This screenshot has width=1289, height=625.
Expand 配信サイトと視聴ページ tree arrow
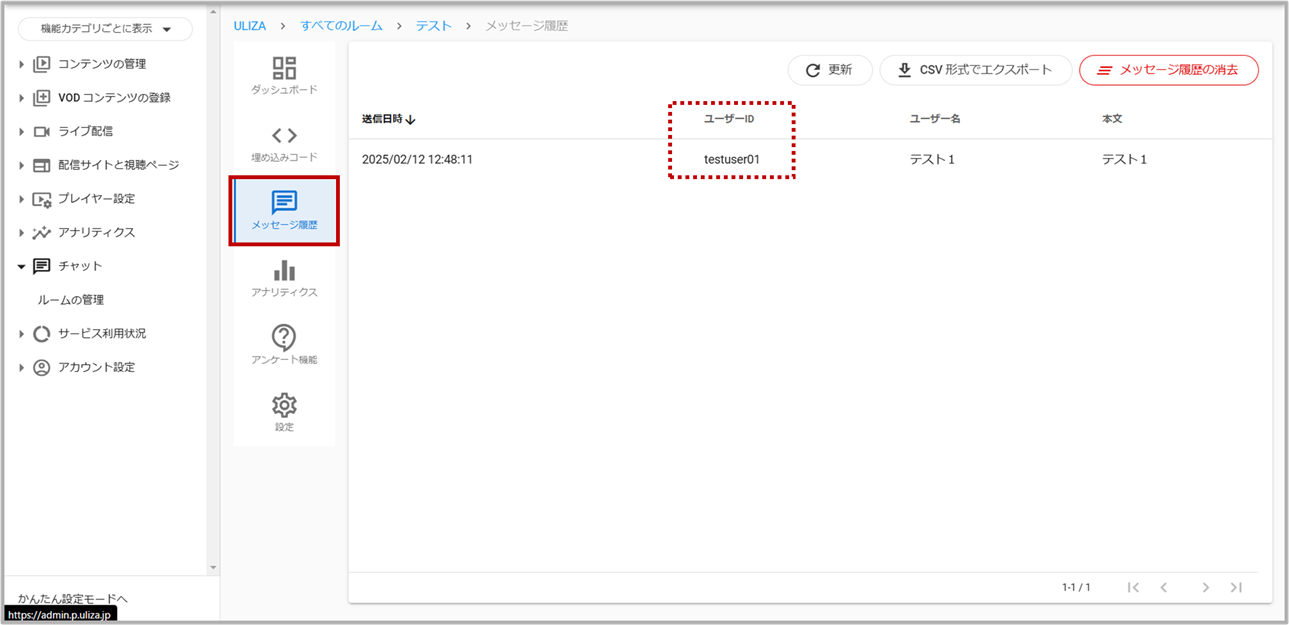tap(22, 165)
